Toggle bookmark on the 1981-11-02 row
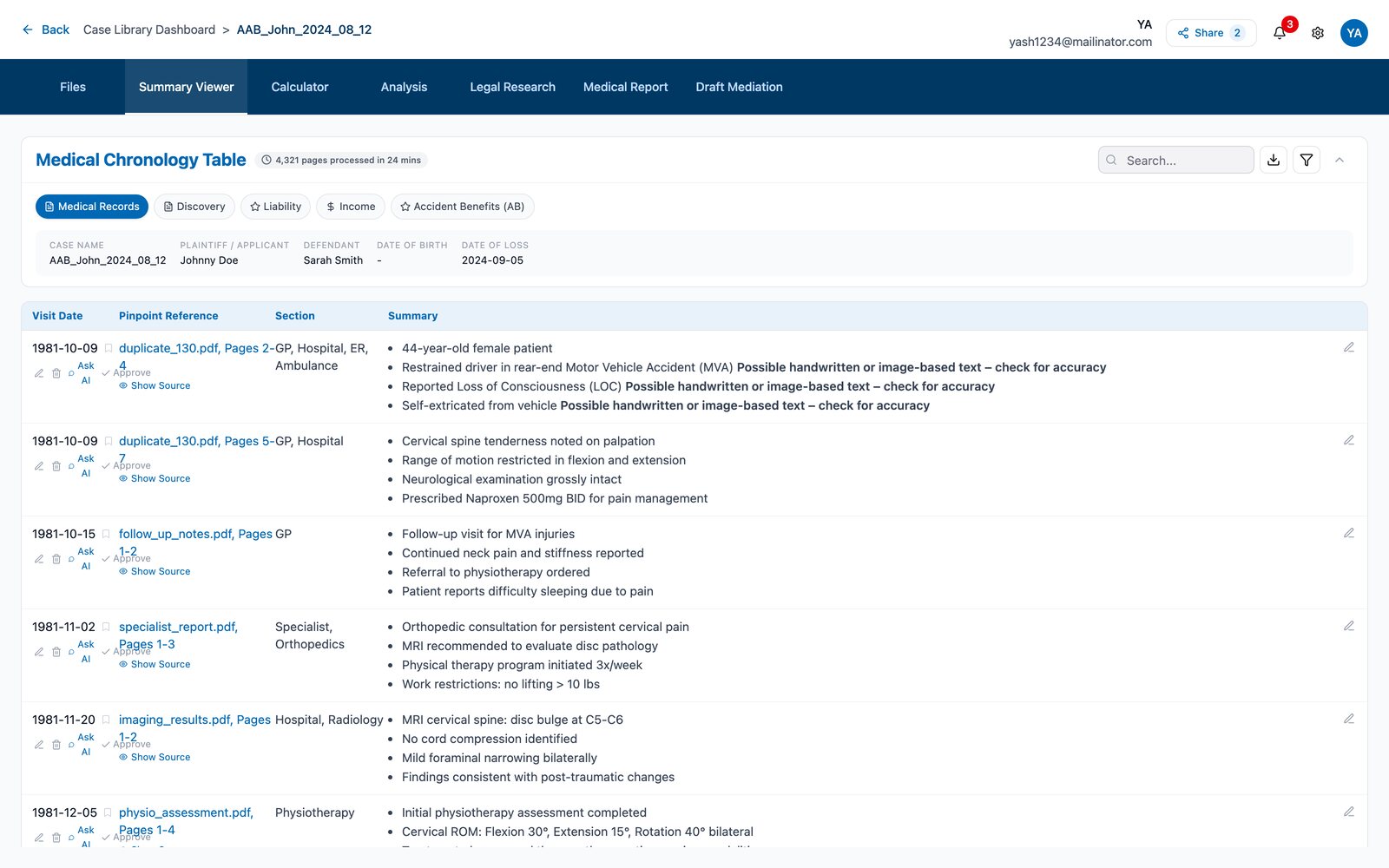Image resolution: width=1389 pixels, height=868 pixels. tap(106, 627)
